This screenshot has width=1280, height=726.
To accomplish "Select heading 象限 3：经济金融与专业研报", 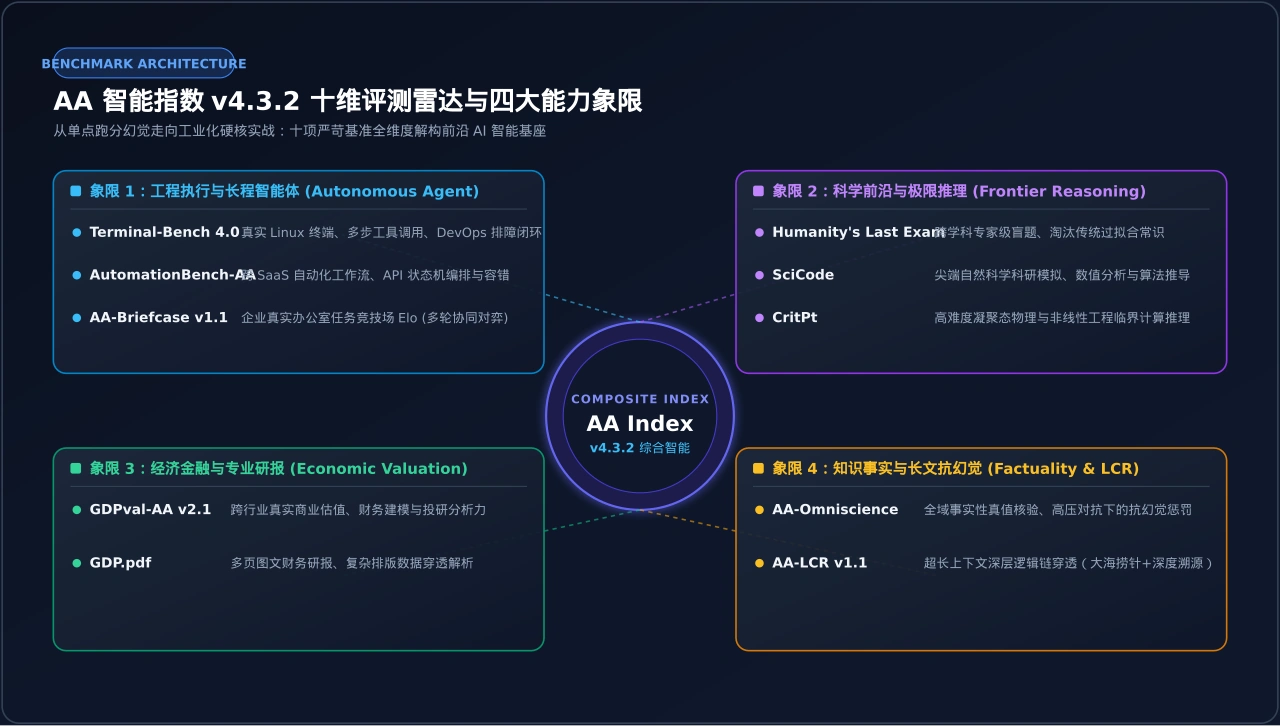I will 279,468.
